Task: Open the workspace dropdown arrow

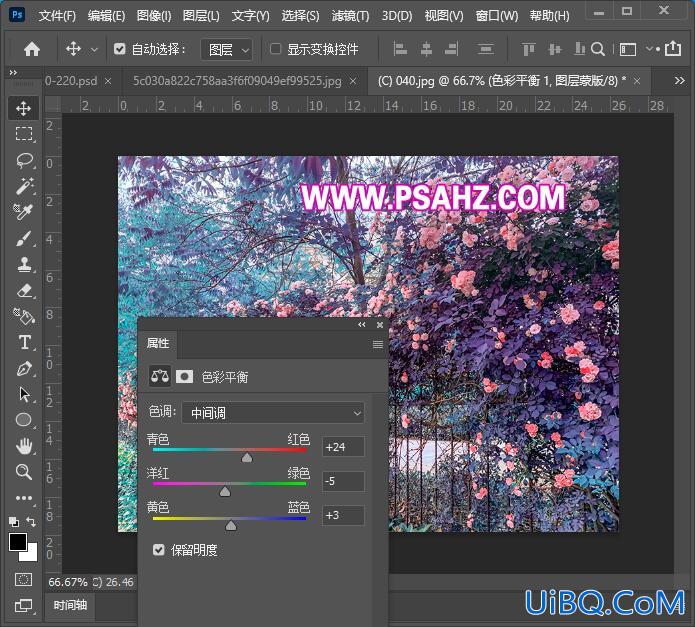Action: tap(649, 49)
